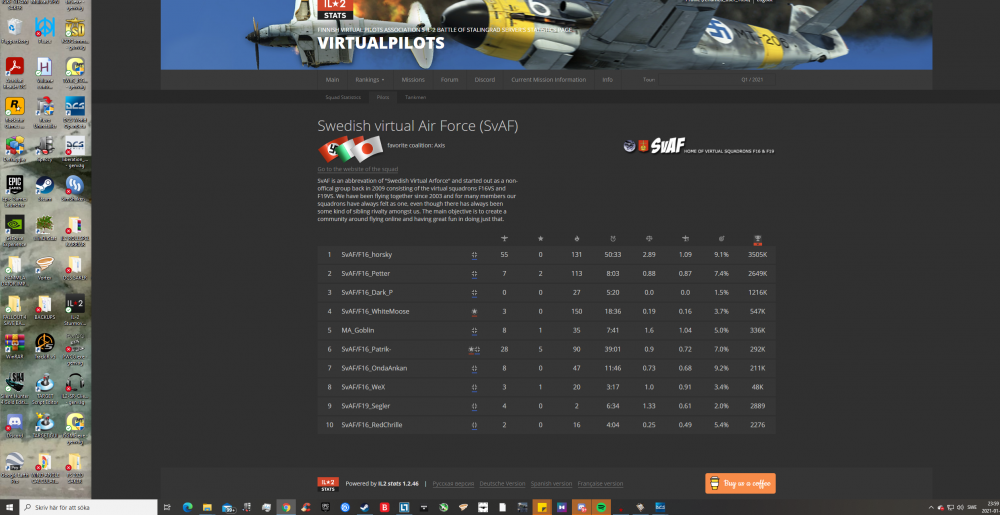Open Spotify from the taskbar
The height and width of the screenshot is (515, 1000).
(601, 507)
